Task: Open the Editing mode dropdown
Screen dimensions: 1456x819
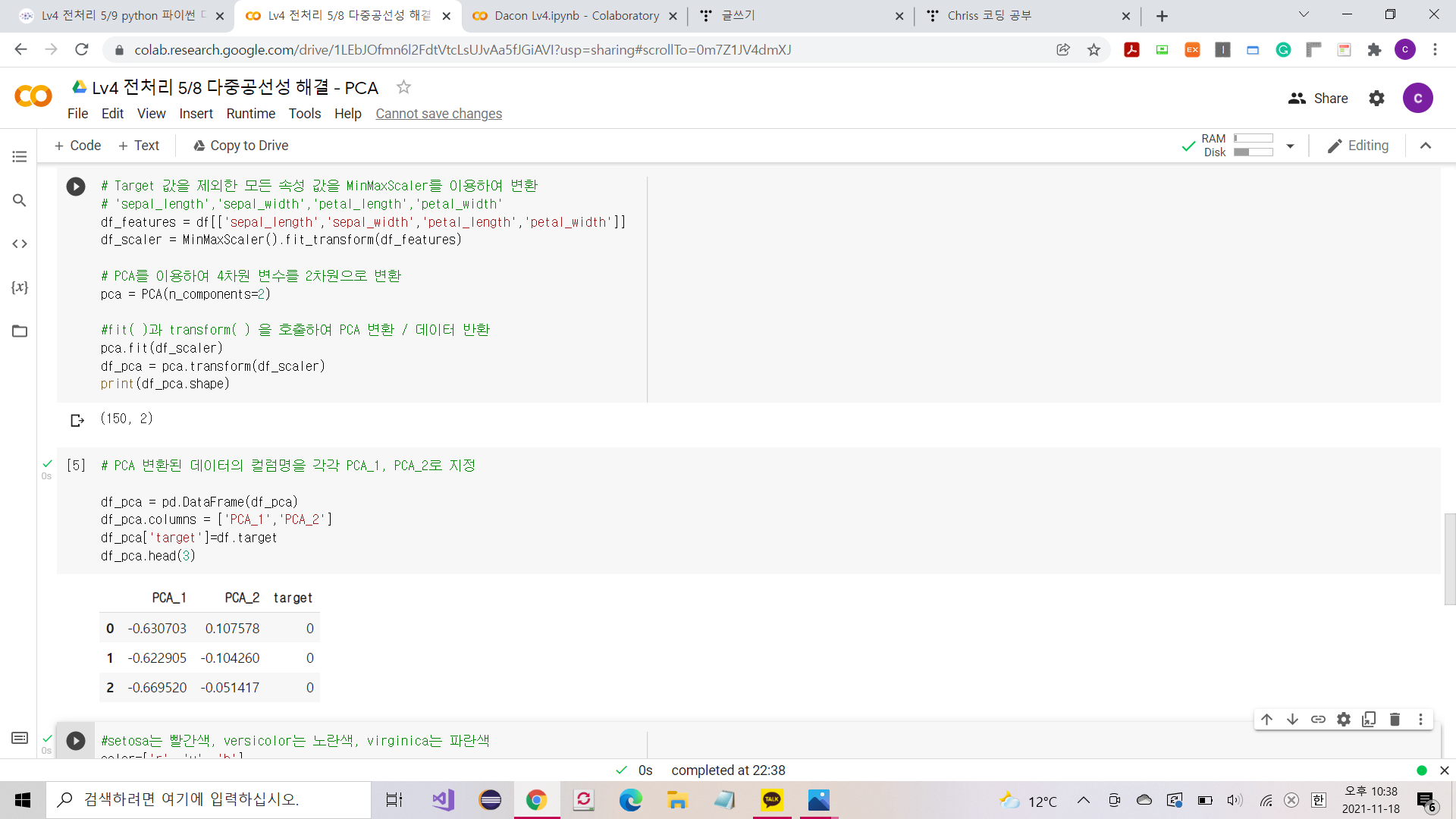Action: point(1358,146)
